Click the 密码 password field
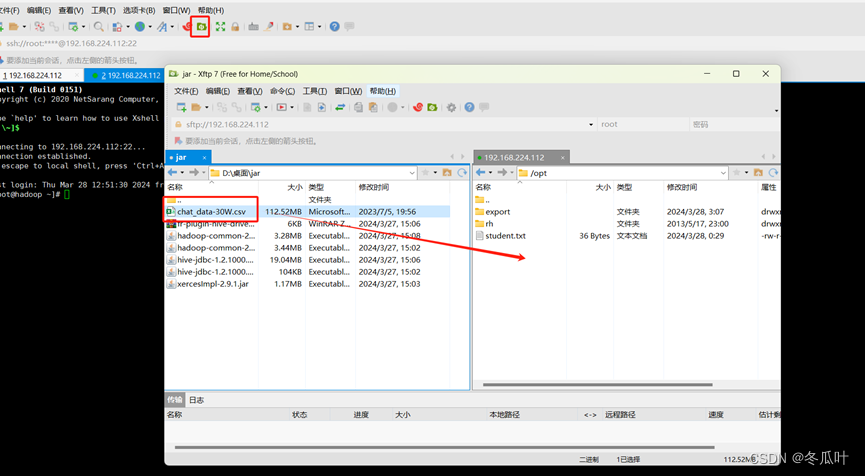The width and height of the screenshot is (865, 476). click(x=734, y=125)
